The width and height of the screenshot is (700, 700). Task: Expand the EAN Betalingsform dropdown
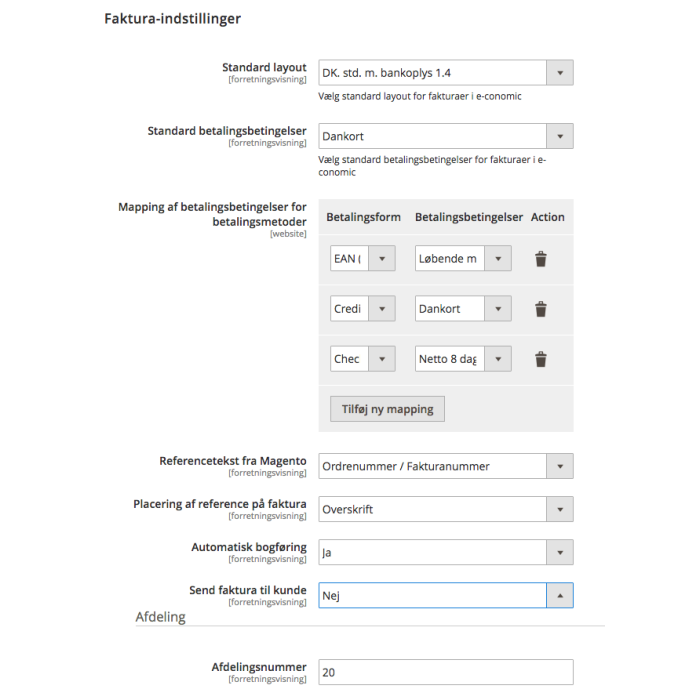click(362, 258)
